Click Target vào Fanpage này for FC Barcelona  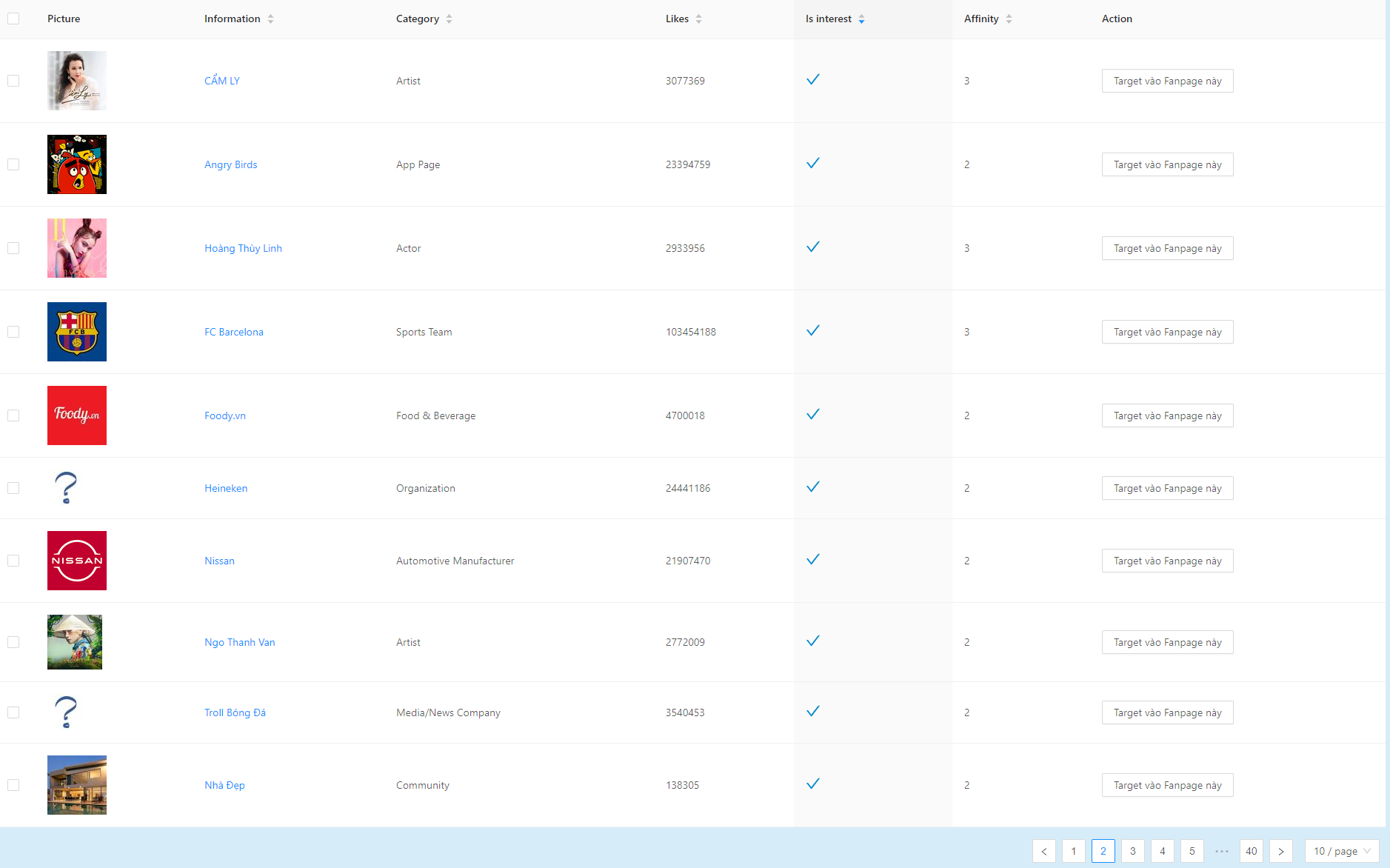point(1168,332)
